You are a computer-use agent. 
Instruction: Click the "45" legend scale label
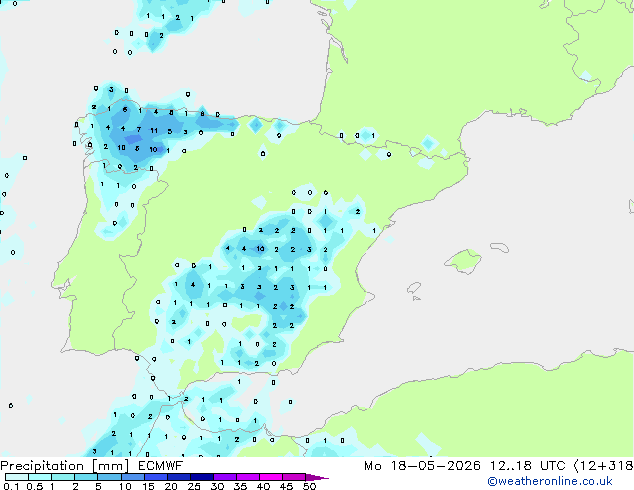pyautogui.click(x=286, y=486)
